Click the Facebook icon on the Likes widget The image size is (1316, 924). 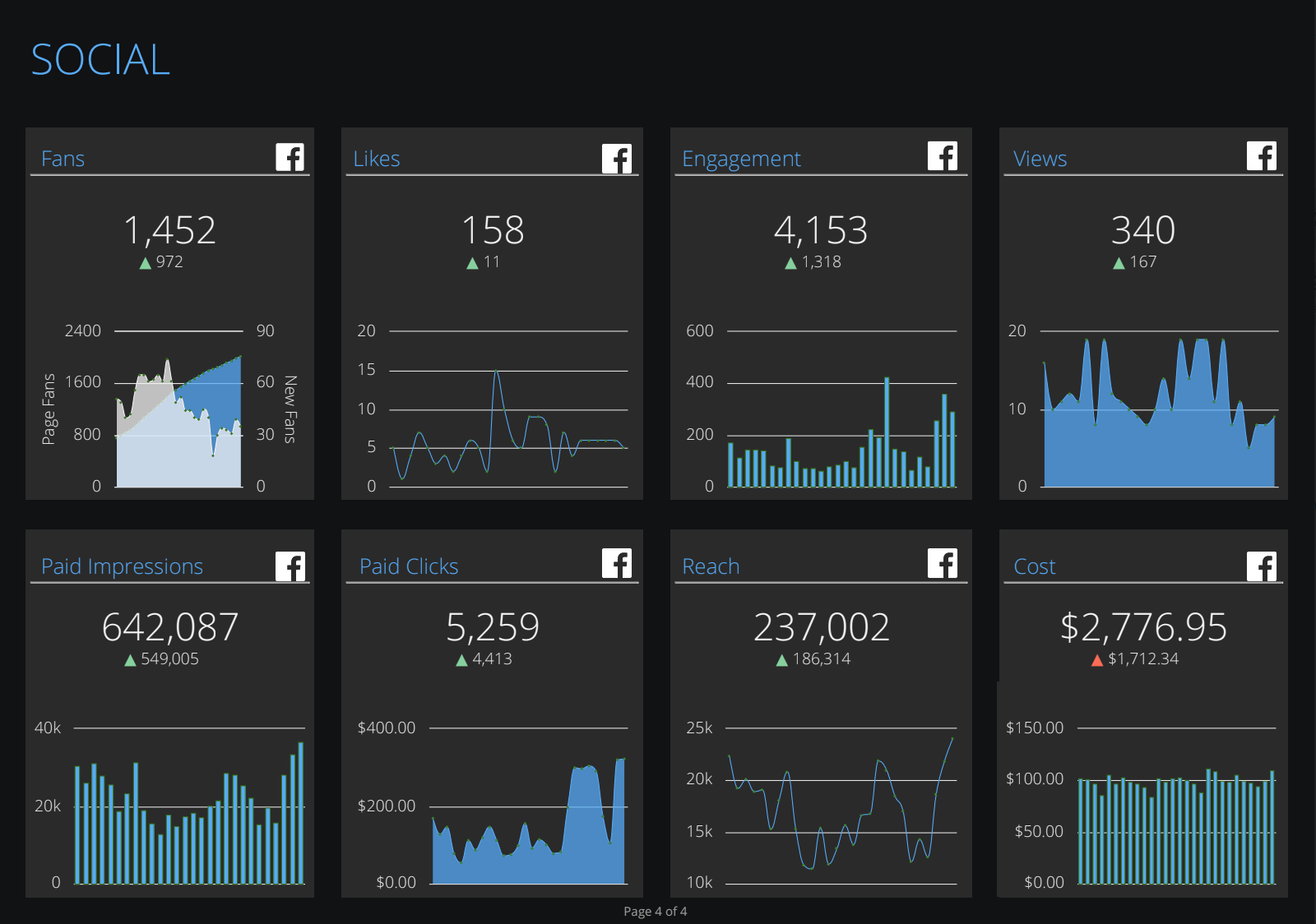617,156
